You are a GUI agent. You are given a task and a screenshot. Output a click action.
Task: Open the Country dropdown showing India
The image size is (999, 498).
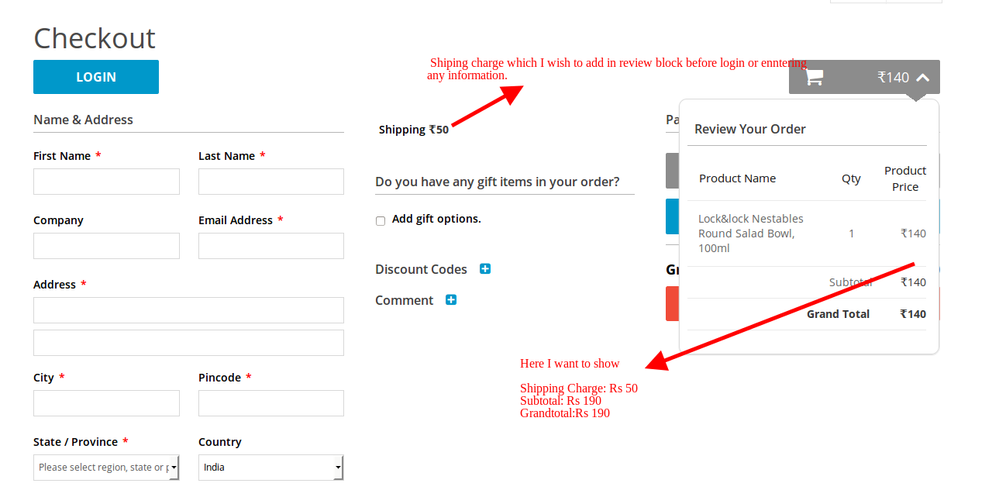pos(270,467)
